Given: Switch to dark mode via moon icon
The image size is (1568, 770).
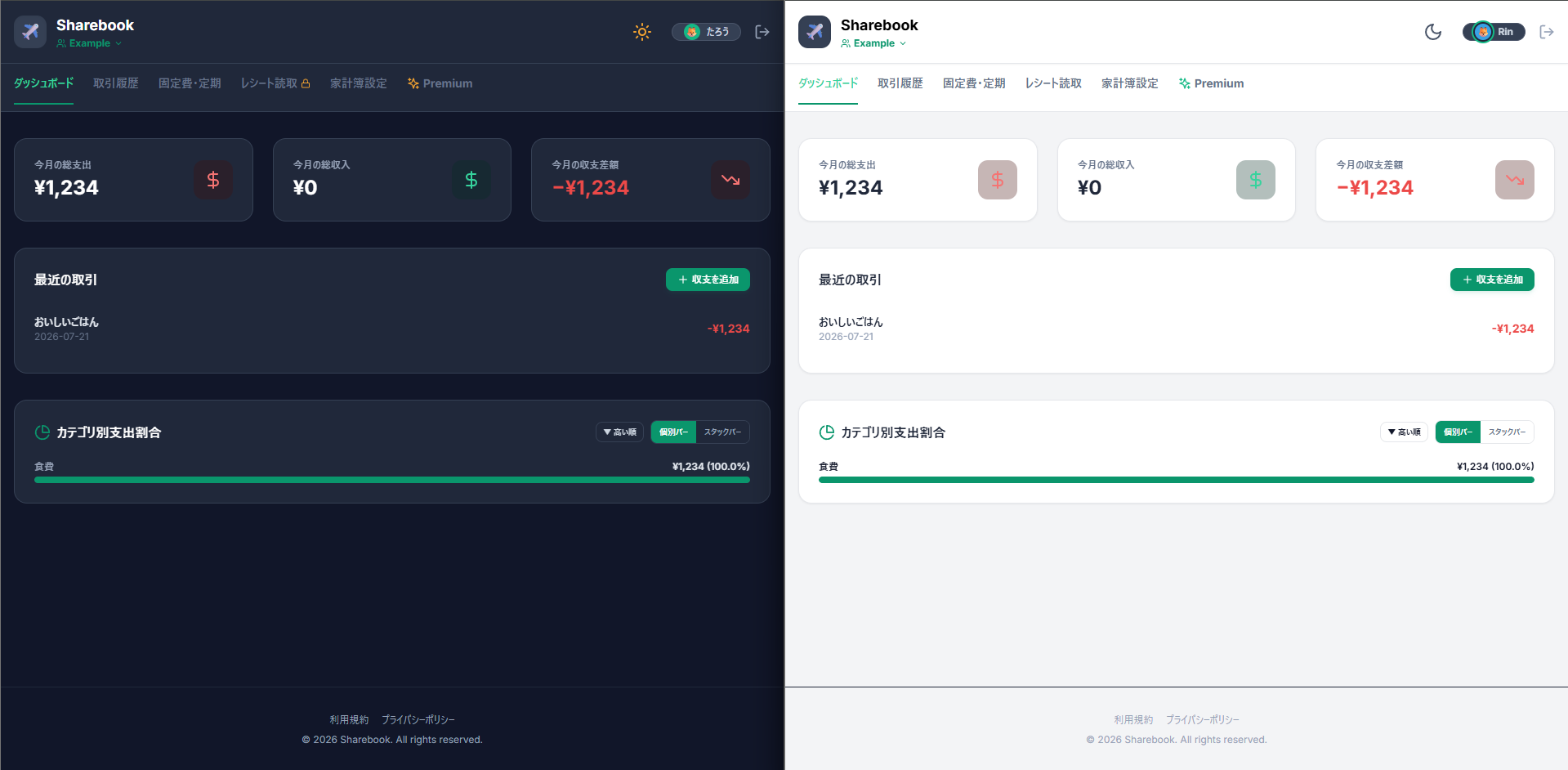Looking at the screenshot, I should click(x=1433, y=32).
